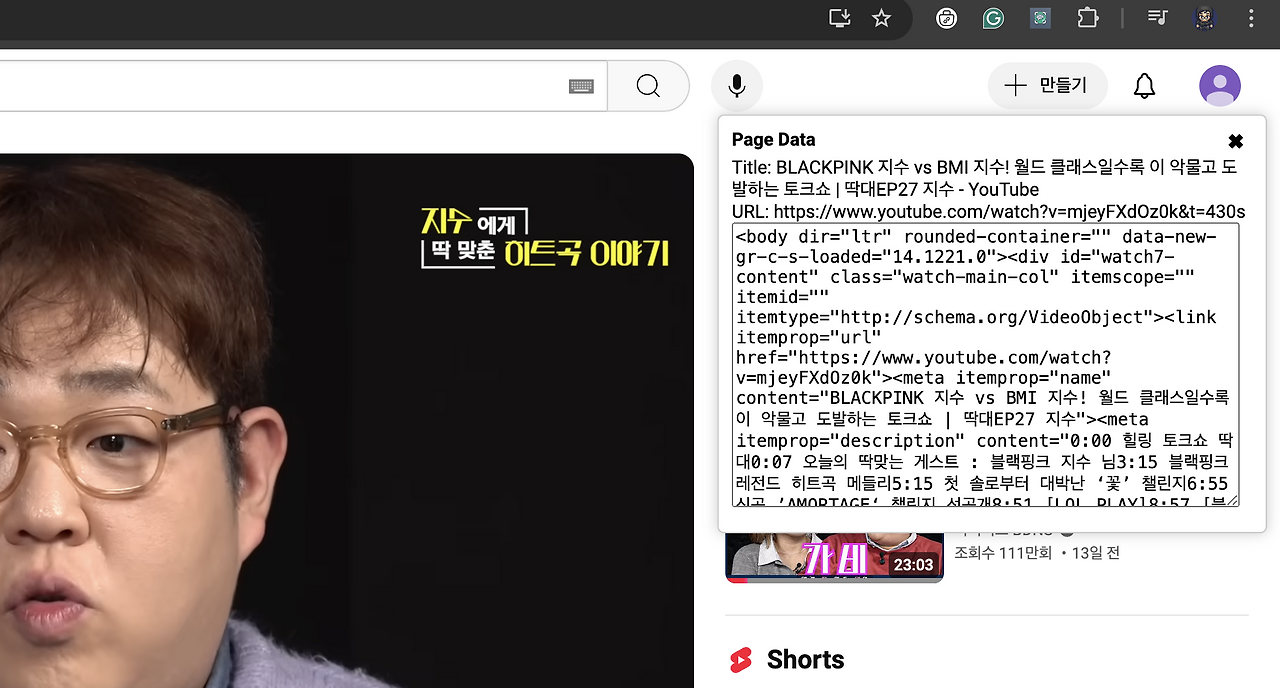Start voice search with the microphone

[737, 86]
